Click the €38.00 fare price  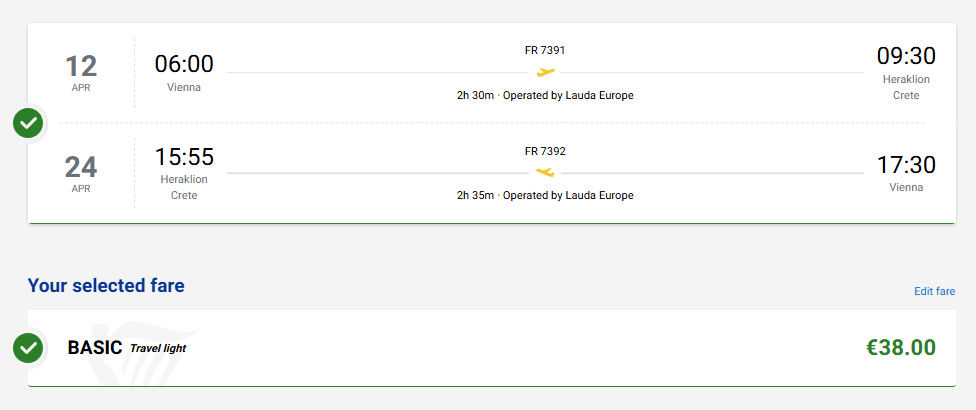900,348
